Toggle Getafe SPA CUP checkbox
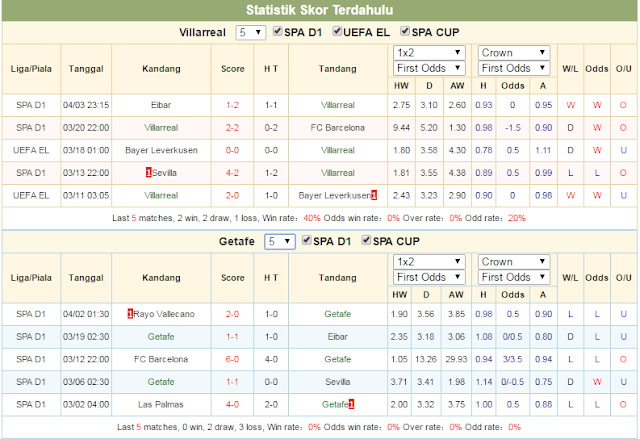Image resolution: width=640 pixels, height=439 pixels. pyautogui.click(x=366, y=240)
